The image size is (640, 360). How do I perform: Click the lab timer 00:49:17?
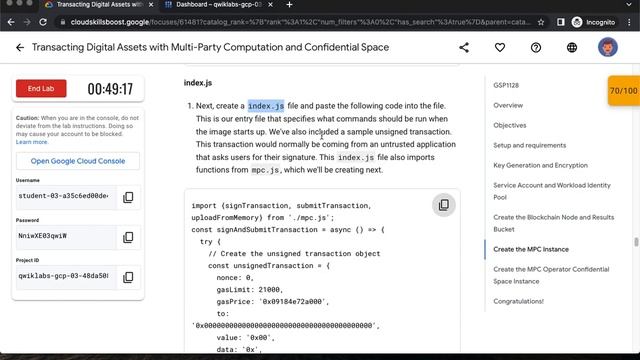click(110, 89)
